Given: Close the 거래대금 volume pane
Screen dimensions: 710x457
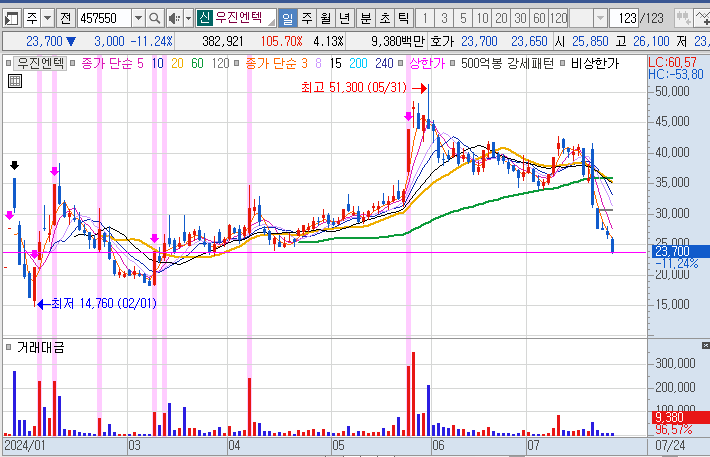Looking at the screenshot, I should click(705, 346).
